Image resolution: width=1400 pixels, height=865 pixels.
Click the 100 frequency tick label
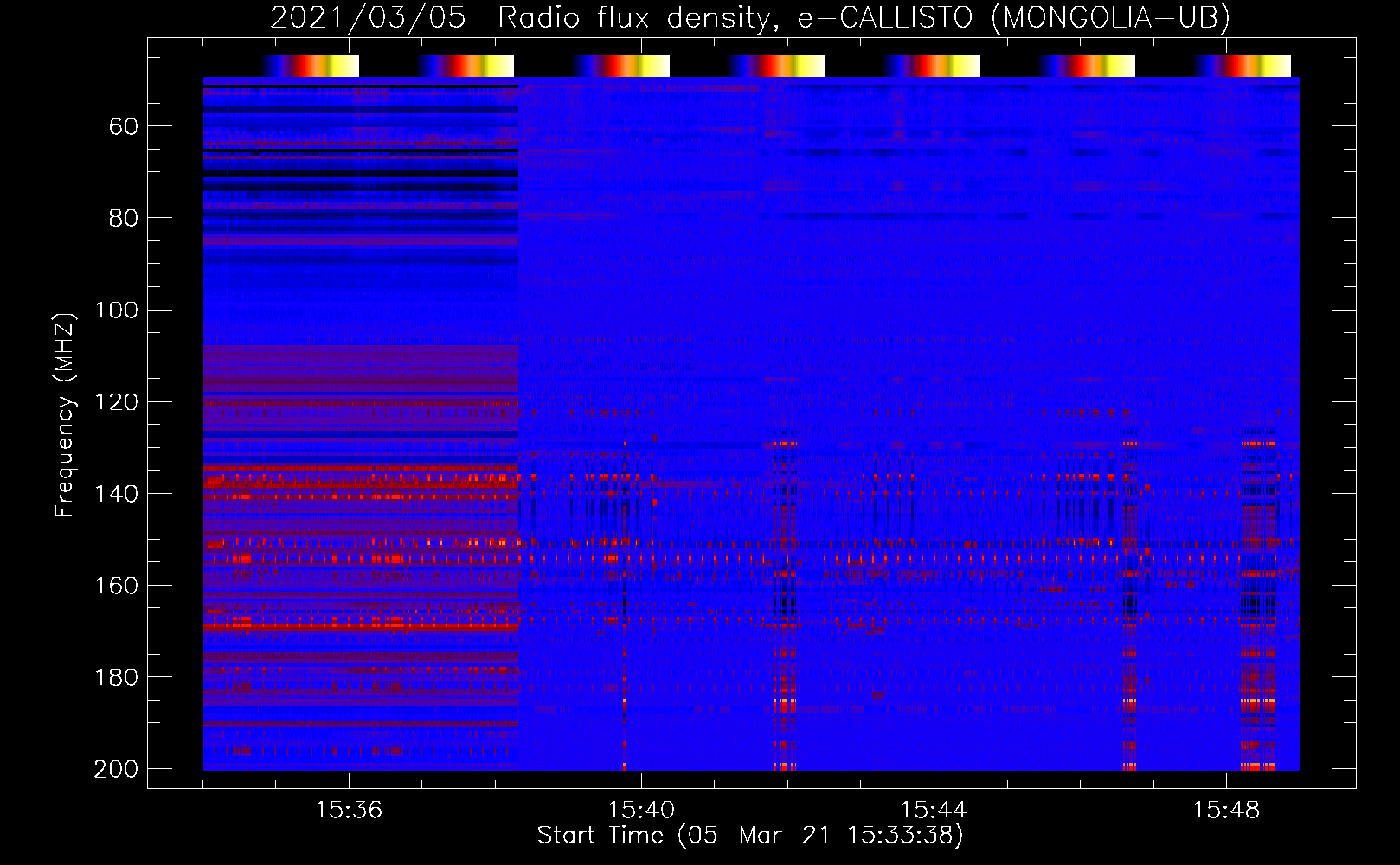pos(116,310)
